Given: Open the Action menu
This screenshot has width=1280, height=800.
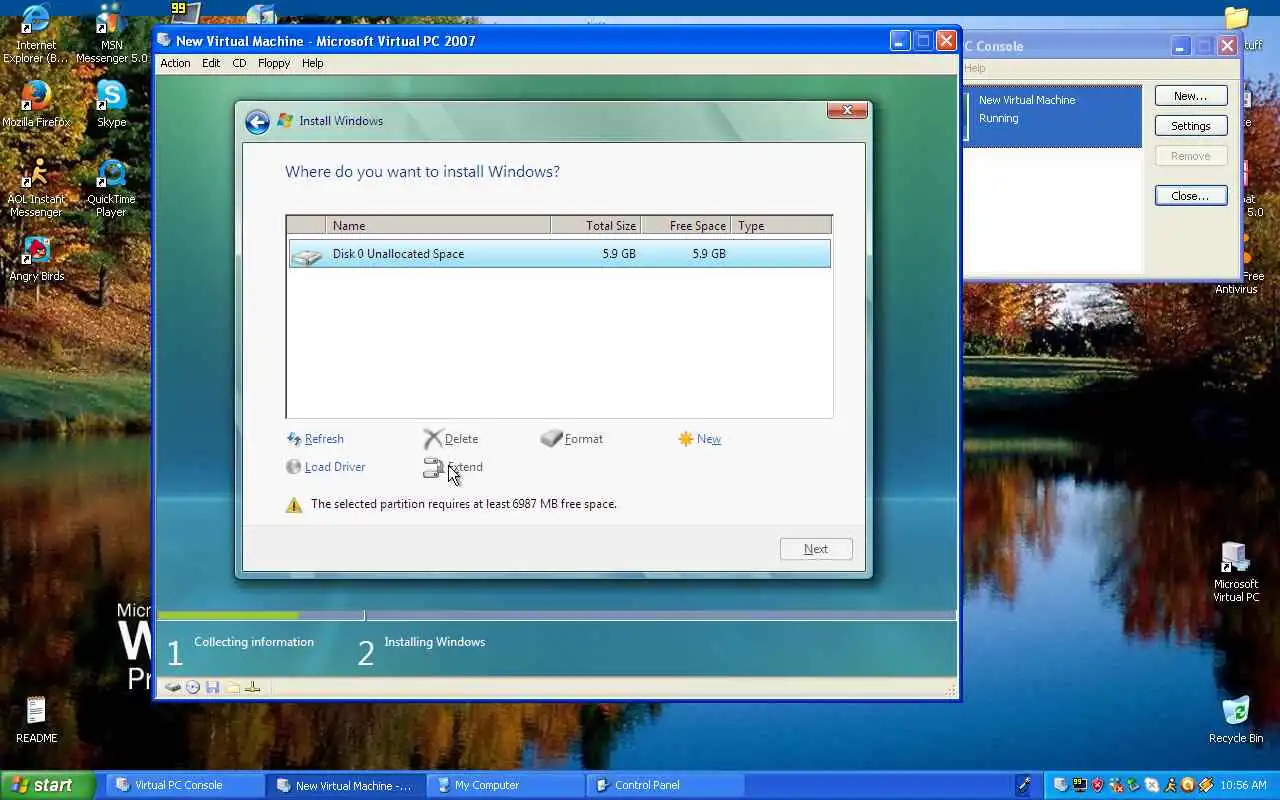Looking at the screenshot, I should click(175, 63).
